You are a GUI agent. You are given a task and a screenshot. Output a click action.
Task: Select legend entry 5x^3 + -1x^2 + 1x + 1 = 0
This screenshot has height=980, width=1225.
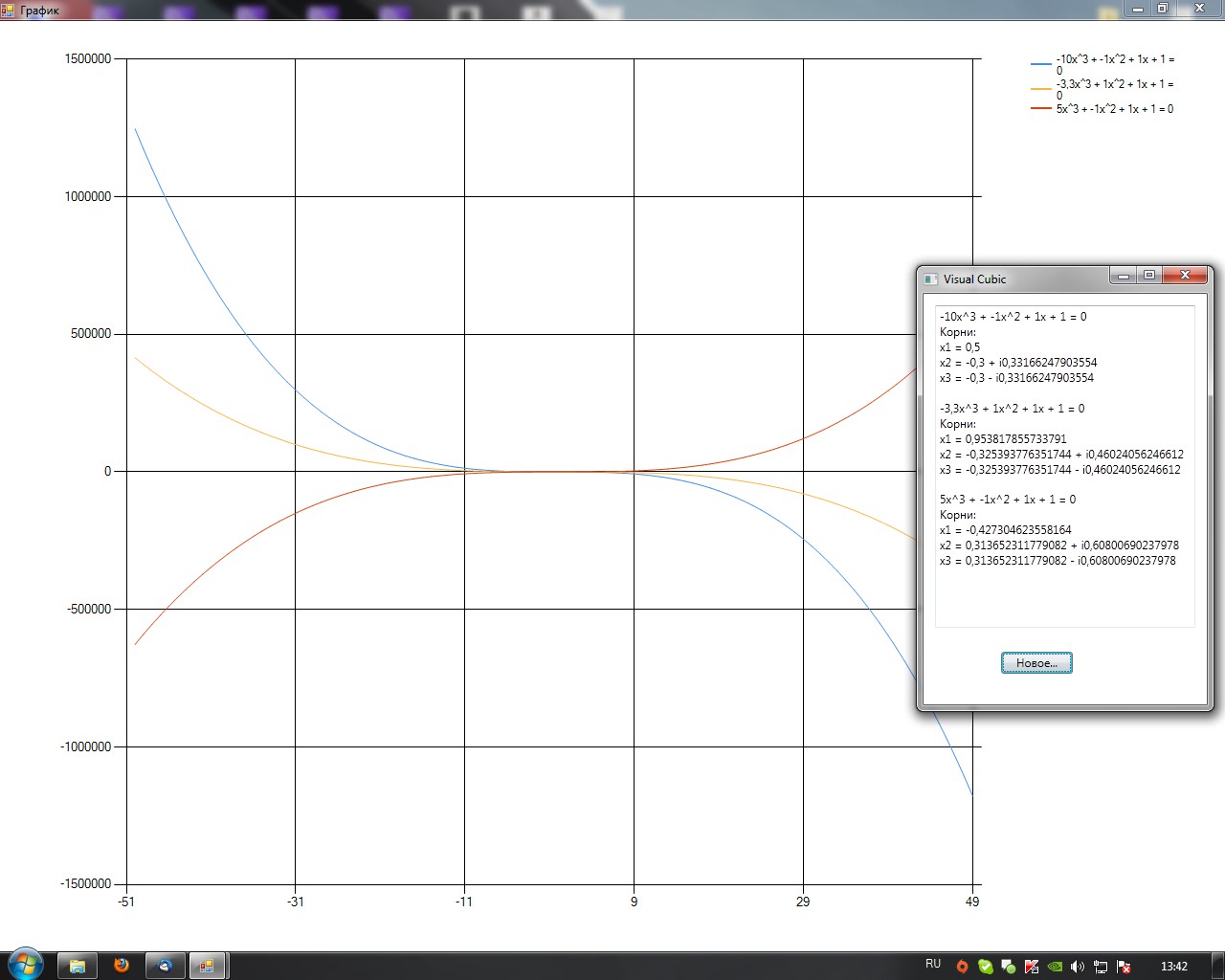1115,109
